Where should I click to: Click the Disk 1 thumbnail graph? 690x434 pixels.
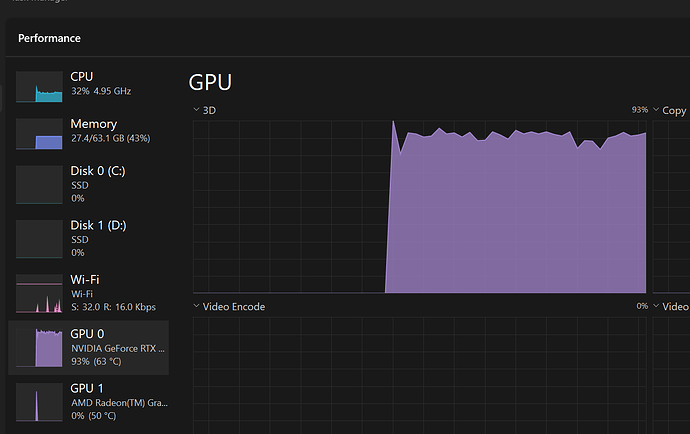pos(39,239)
